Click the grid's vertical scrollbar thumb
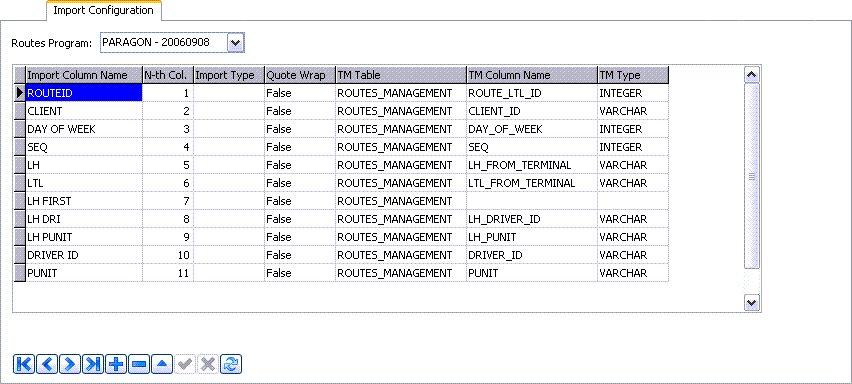Viewport: 852px width, 384px height. 751,175
